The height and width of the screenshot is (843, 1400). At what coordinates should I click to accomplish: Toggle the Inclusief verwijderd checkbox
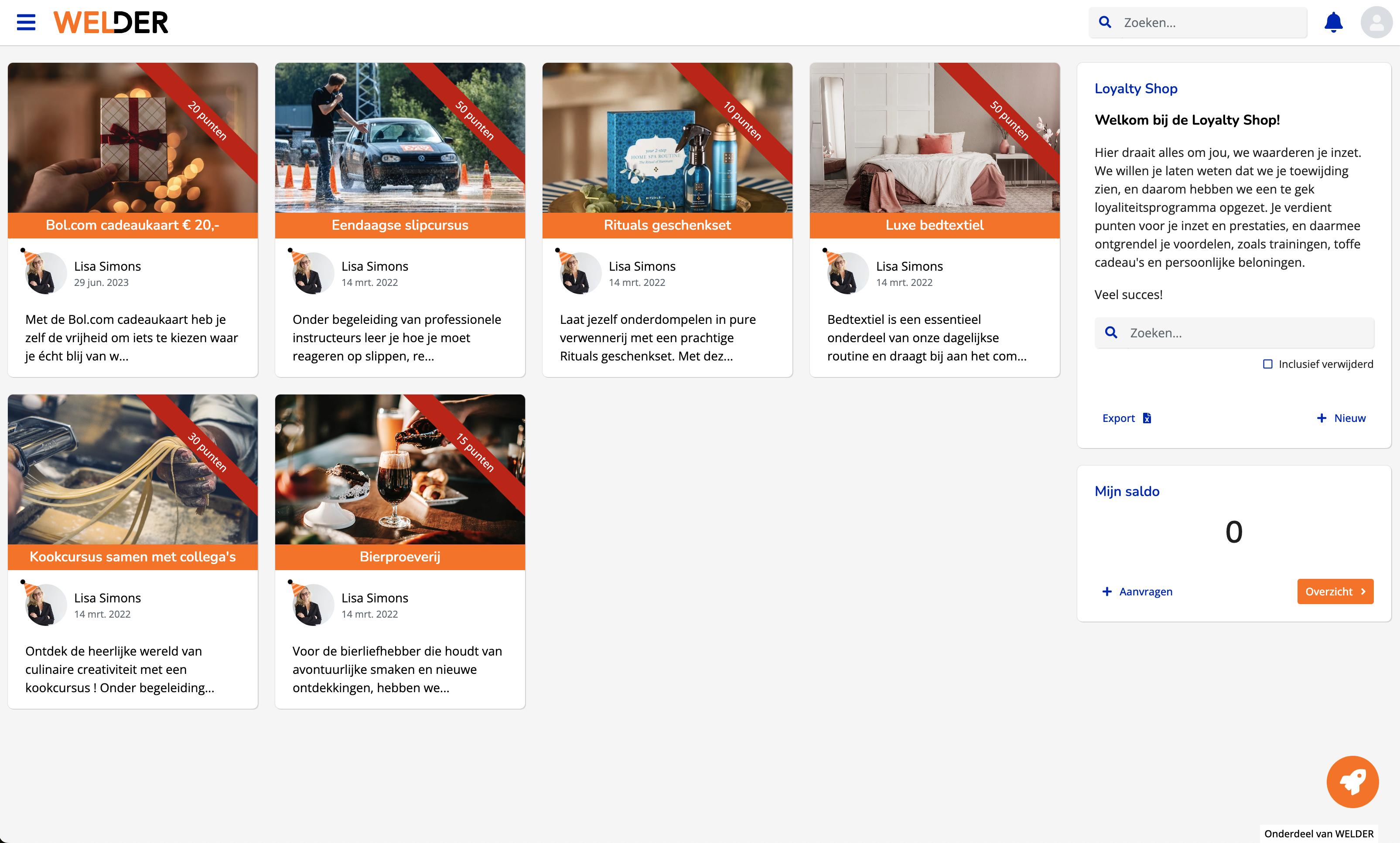pyautogui.click(x=1267, y=364)
